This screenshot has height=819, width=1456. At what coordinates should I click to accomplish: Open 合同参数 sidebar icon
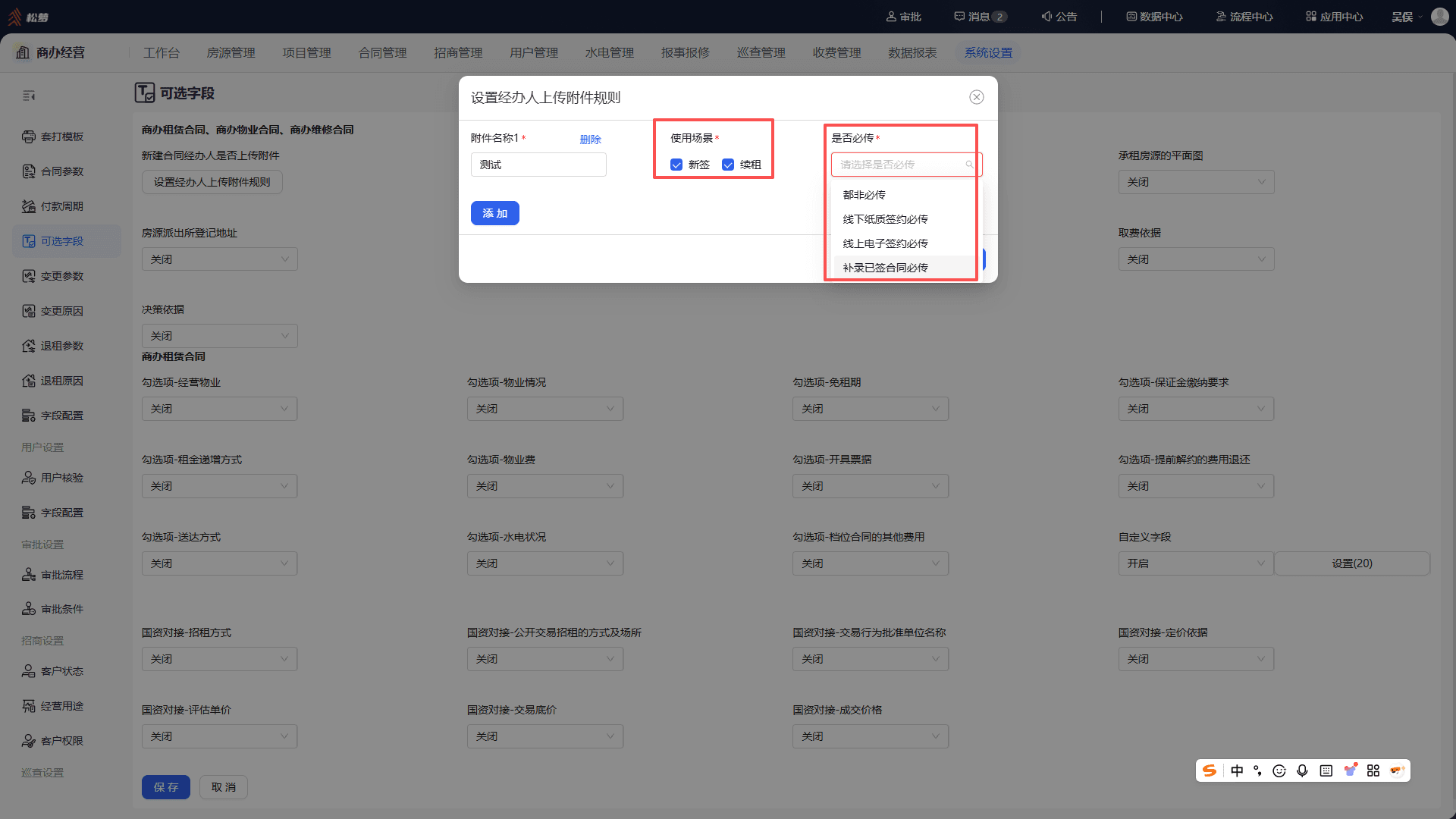29,171
